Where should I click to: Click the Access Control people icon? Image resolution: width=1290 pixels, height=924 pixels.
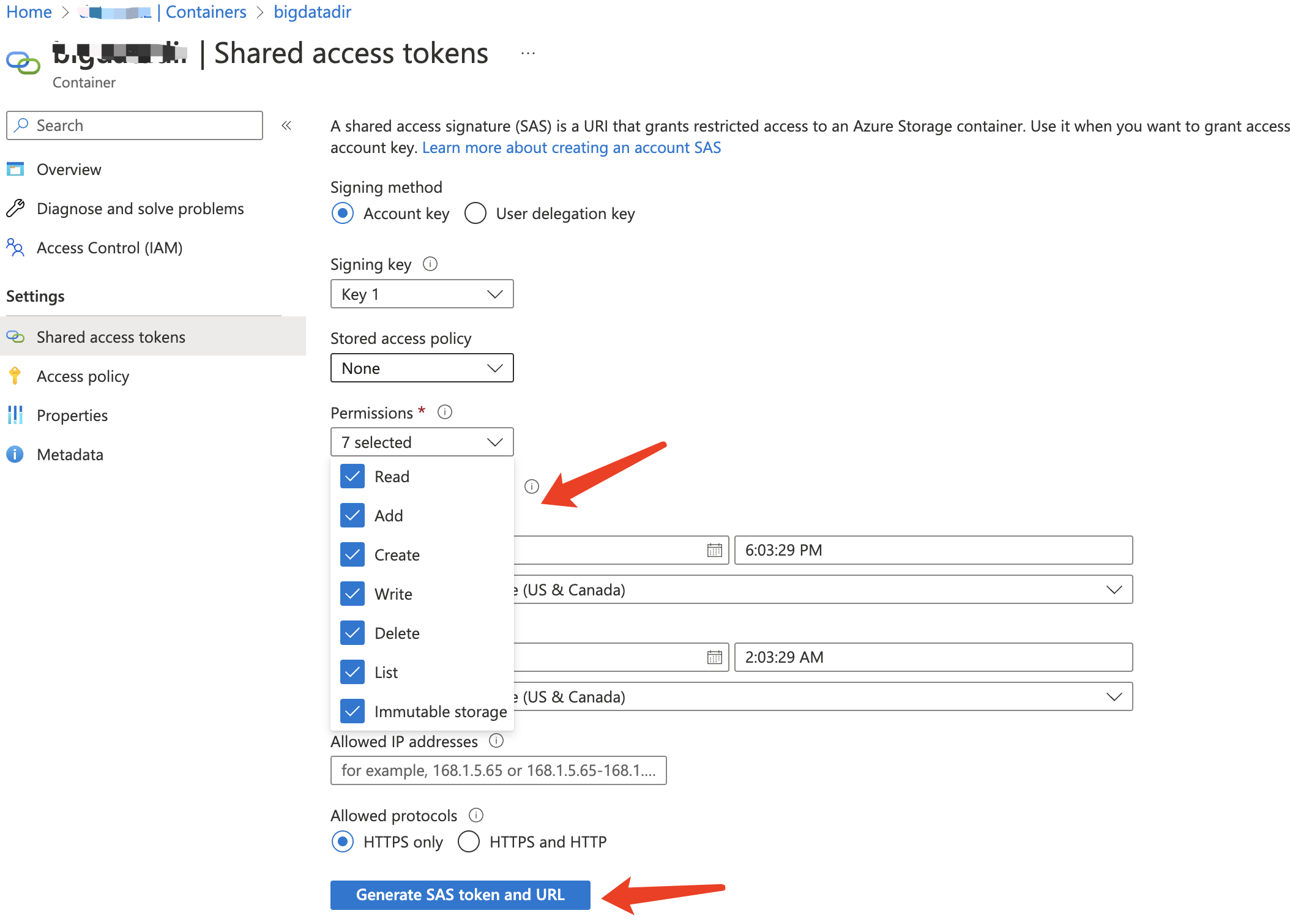coord(15,247)
